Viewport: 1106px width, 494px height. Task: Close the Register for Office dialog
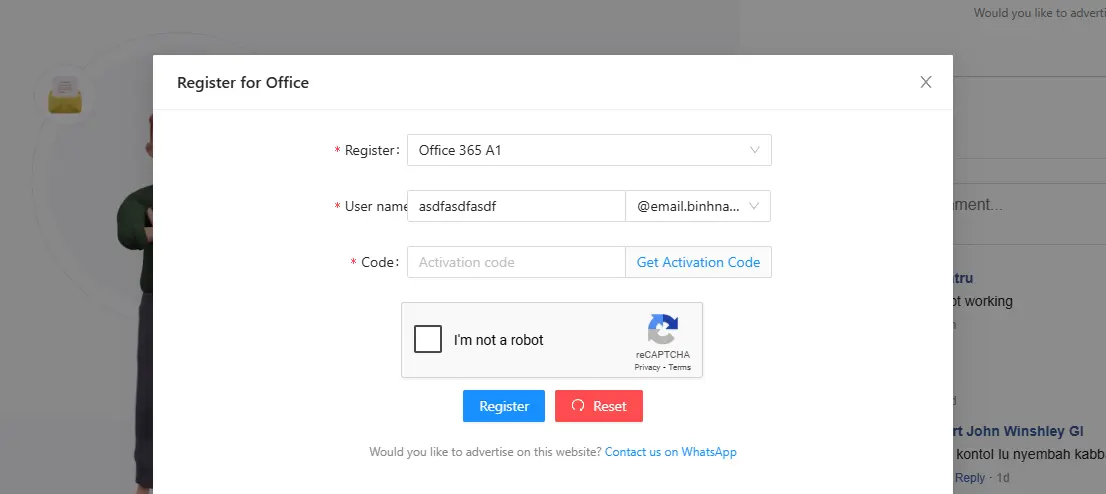tap(925, 82)
